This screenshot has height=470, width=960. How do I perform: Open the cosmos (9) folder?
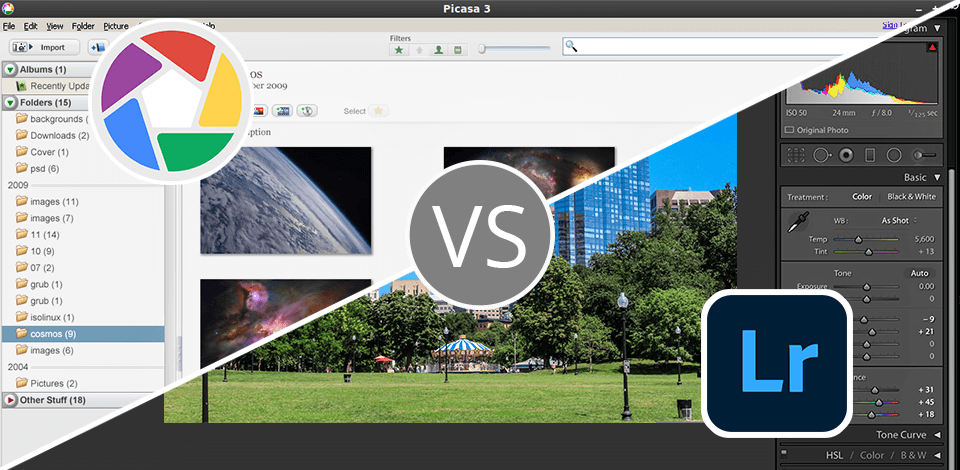click(x=83, y=334)
